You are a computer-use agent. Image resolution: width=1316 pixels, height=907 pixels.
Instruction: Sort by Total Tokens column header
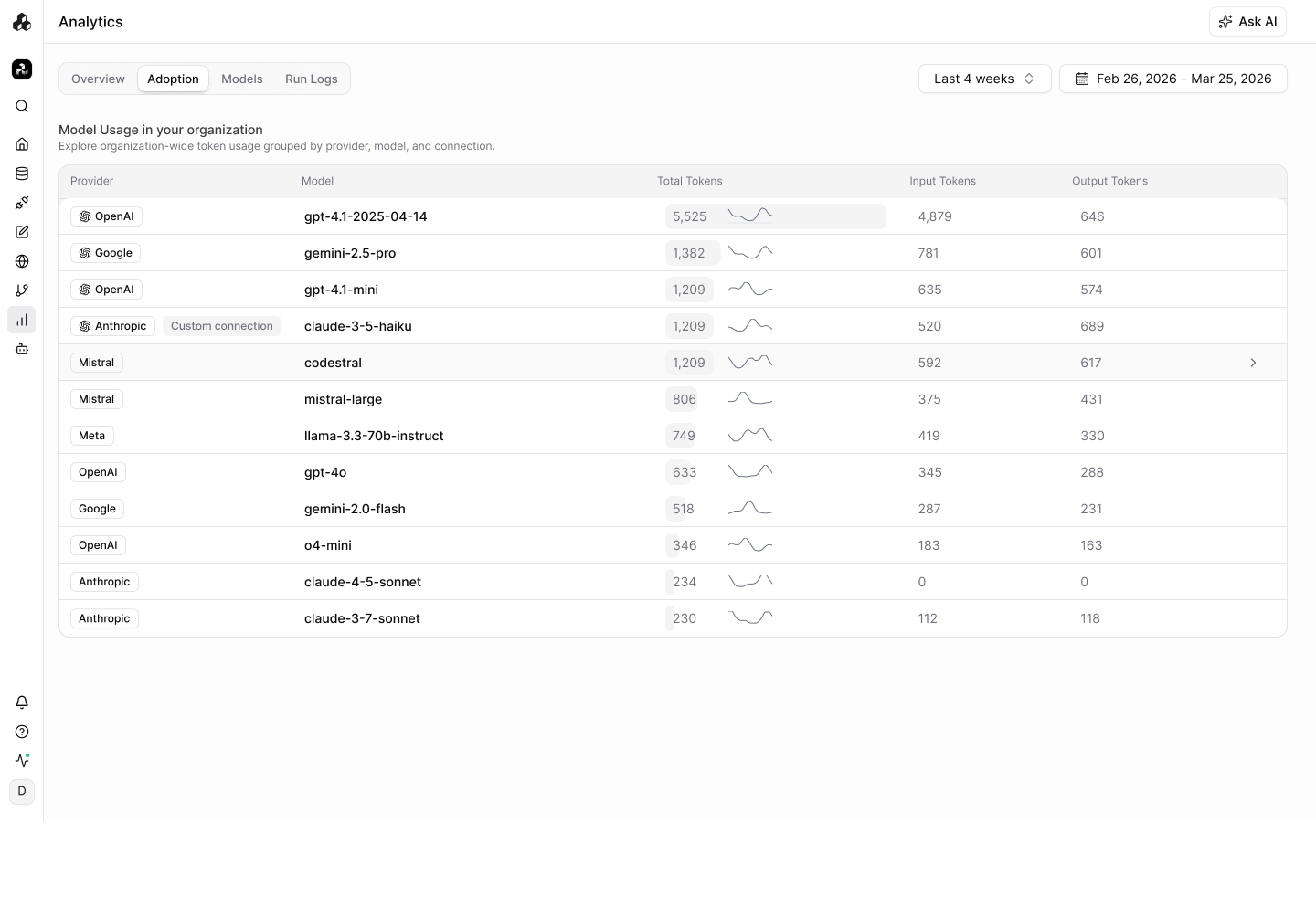point(690,181)
